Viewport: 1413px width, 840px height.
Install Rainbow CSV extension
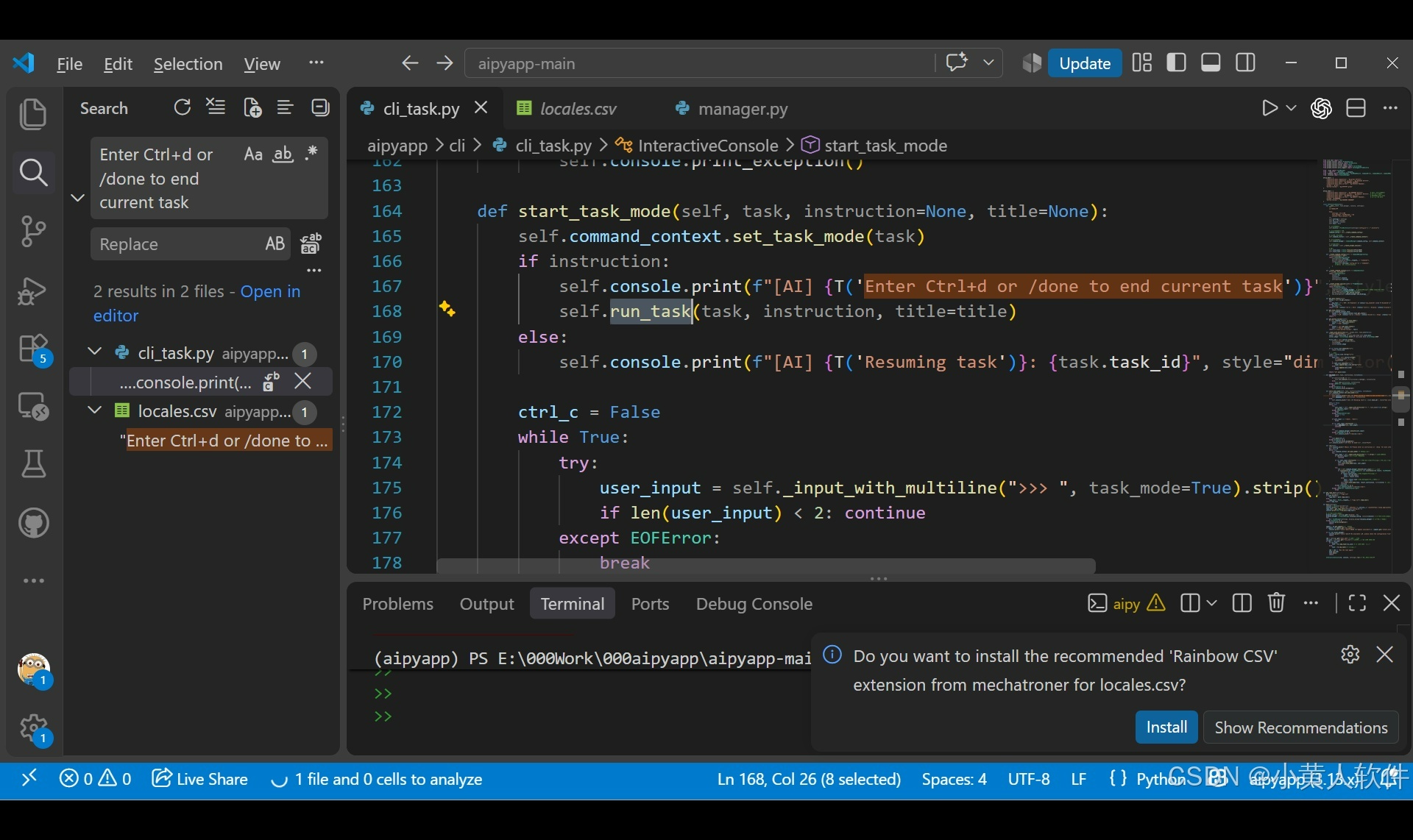1166,727
